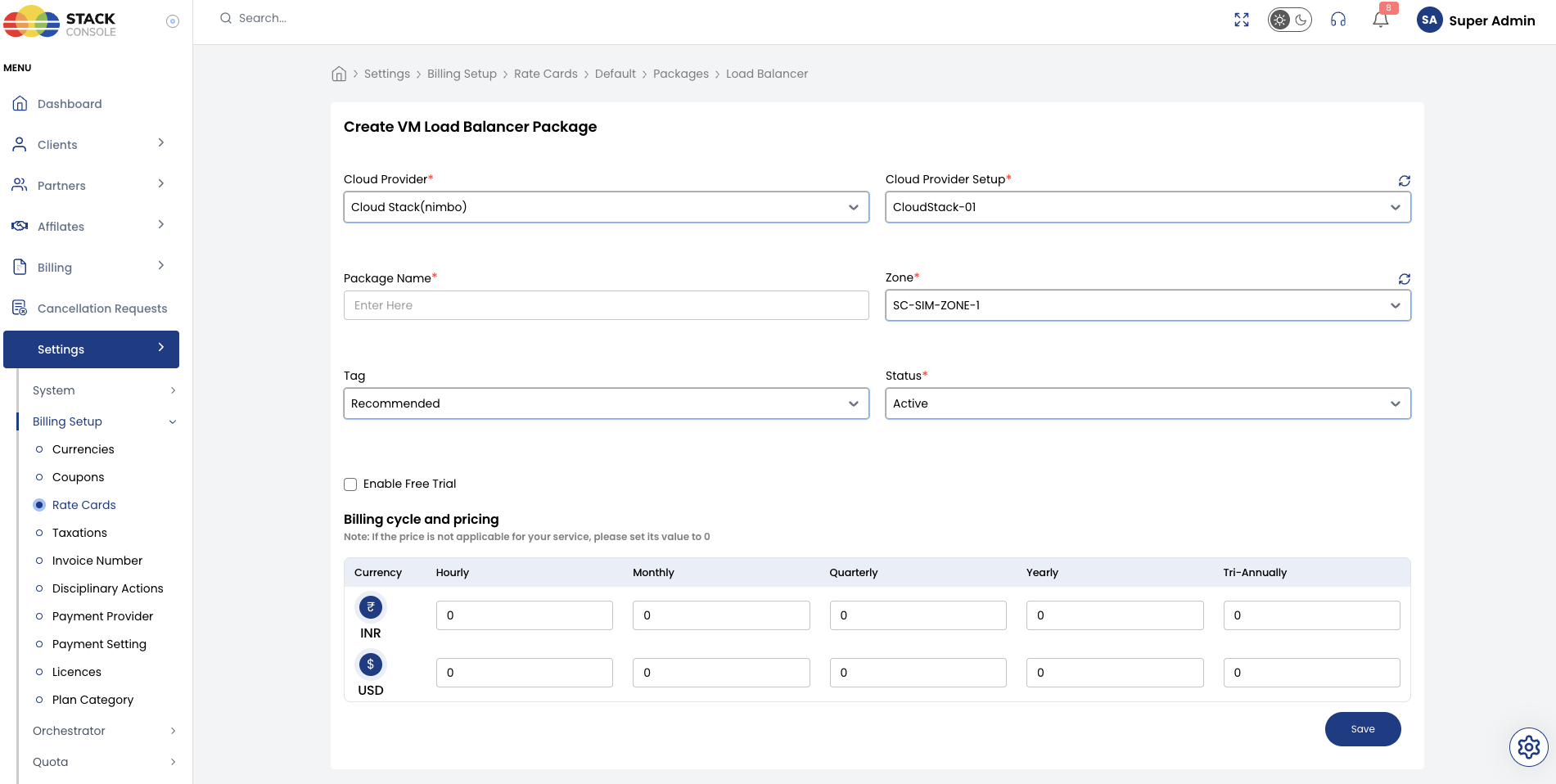Click the search magnifier icon

(x=226, y=18)
